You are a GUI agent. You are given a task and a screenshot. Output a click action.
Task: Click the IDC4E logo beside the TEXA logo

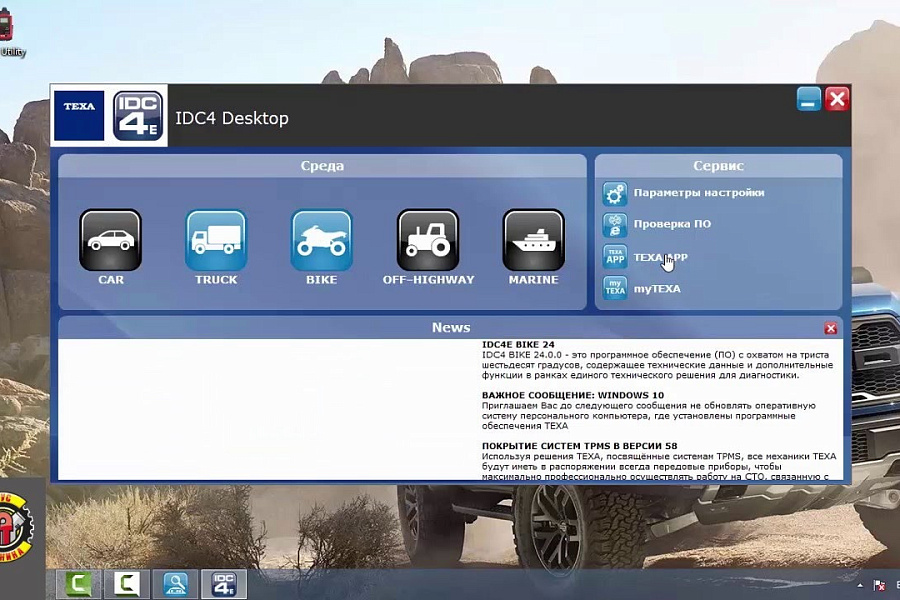point(137,116)
